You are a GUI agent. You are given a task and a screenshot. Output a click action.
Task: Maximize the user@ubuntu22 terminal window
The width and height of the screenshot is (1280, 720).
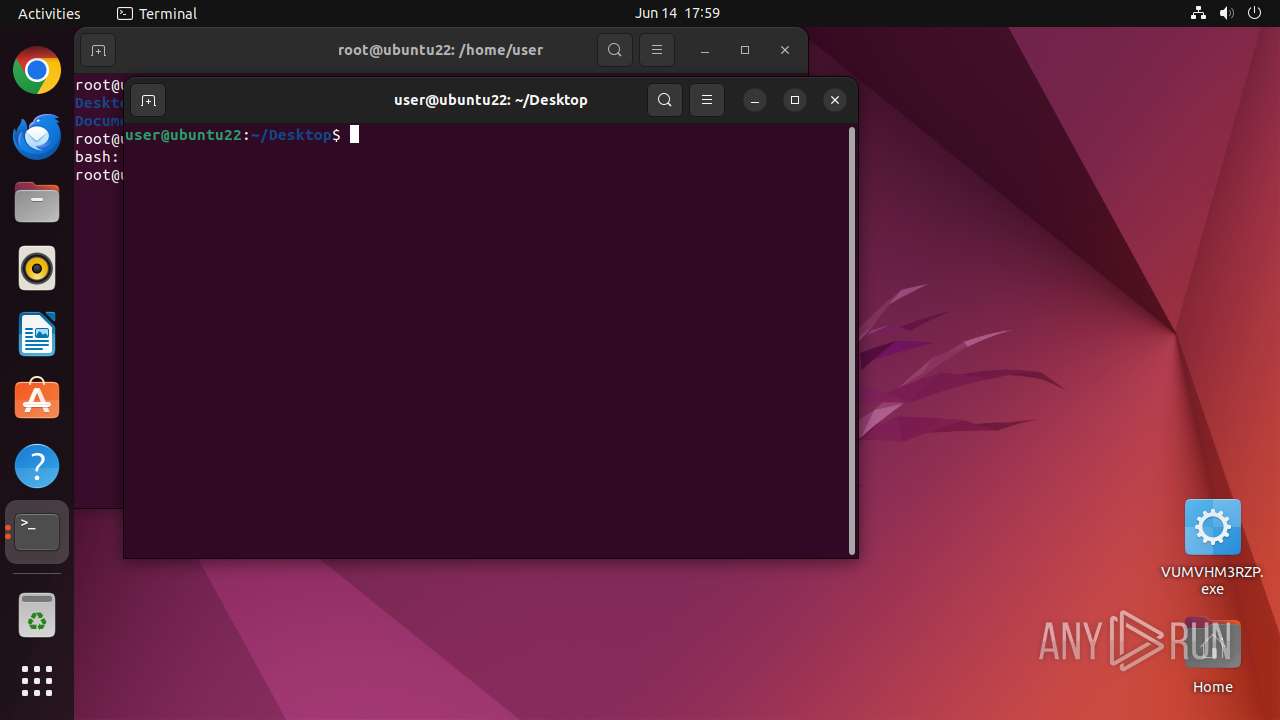point(795,100)
